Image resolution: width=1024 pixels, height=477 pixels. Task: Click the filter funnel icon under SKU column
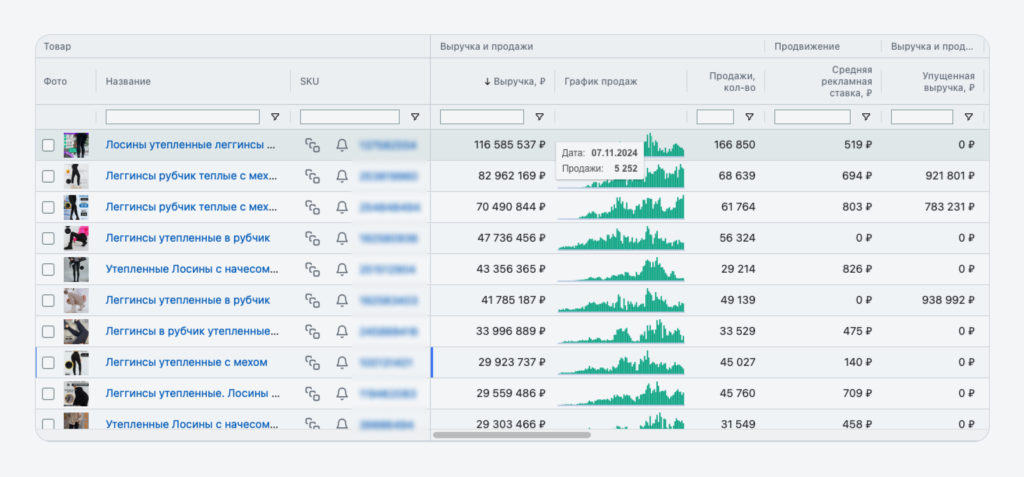click(415, 117)
